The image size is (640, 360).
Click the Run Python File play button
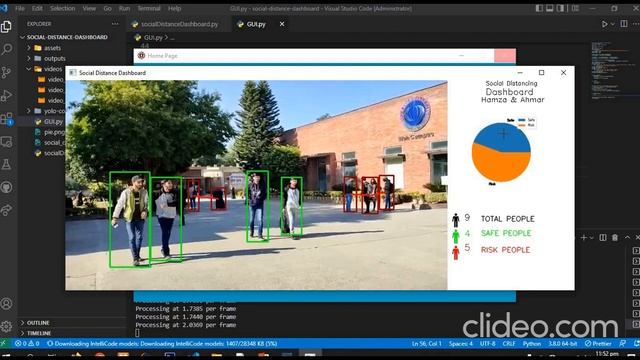[604, 24]
